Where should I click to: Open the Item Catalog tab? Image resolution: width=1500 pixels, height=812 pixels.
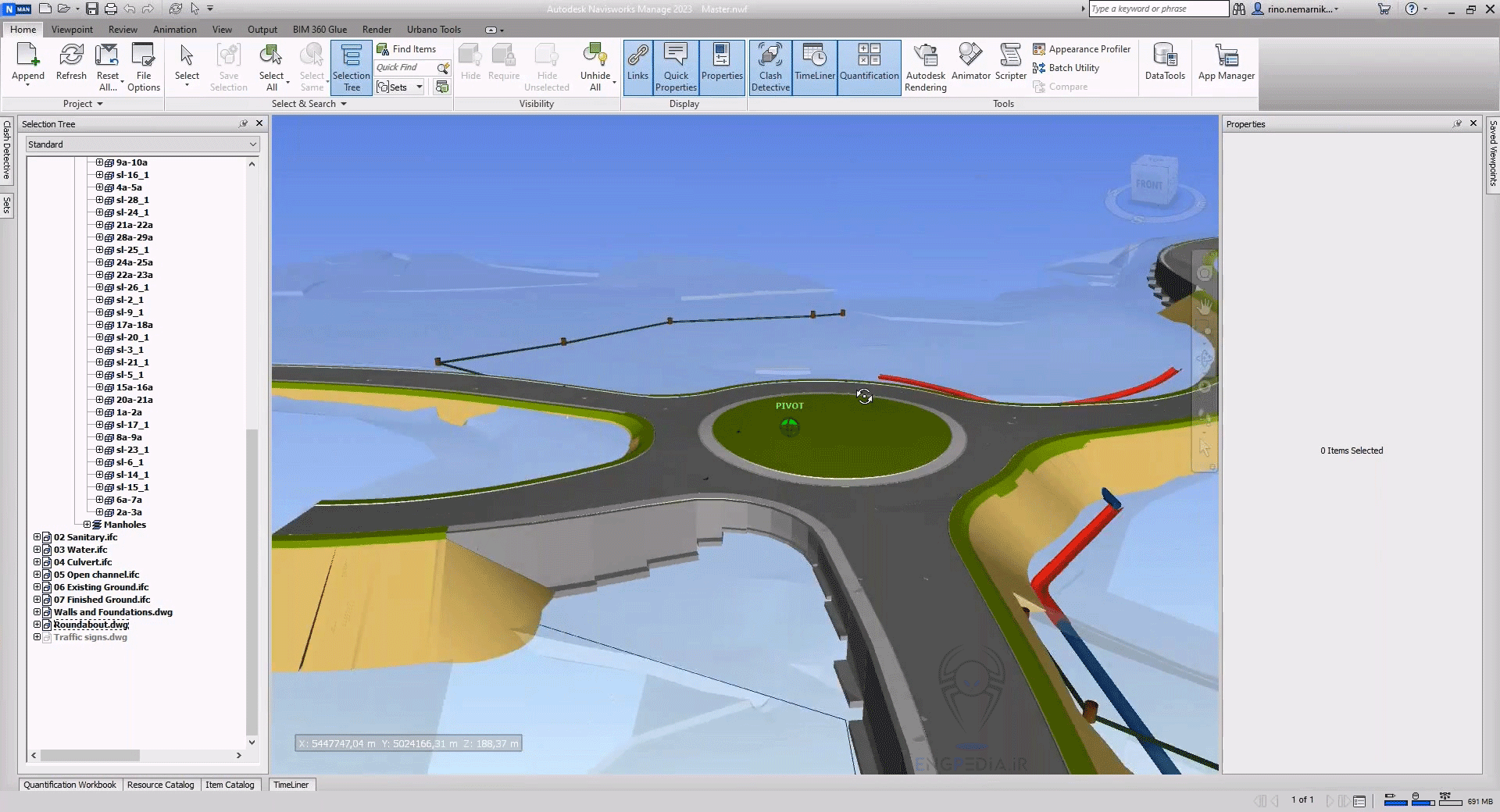point(230,785)
